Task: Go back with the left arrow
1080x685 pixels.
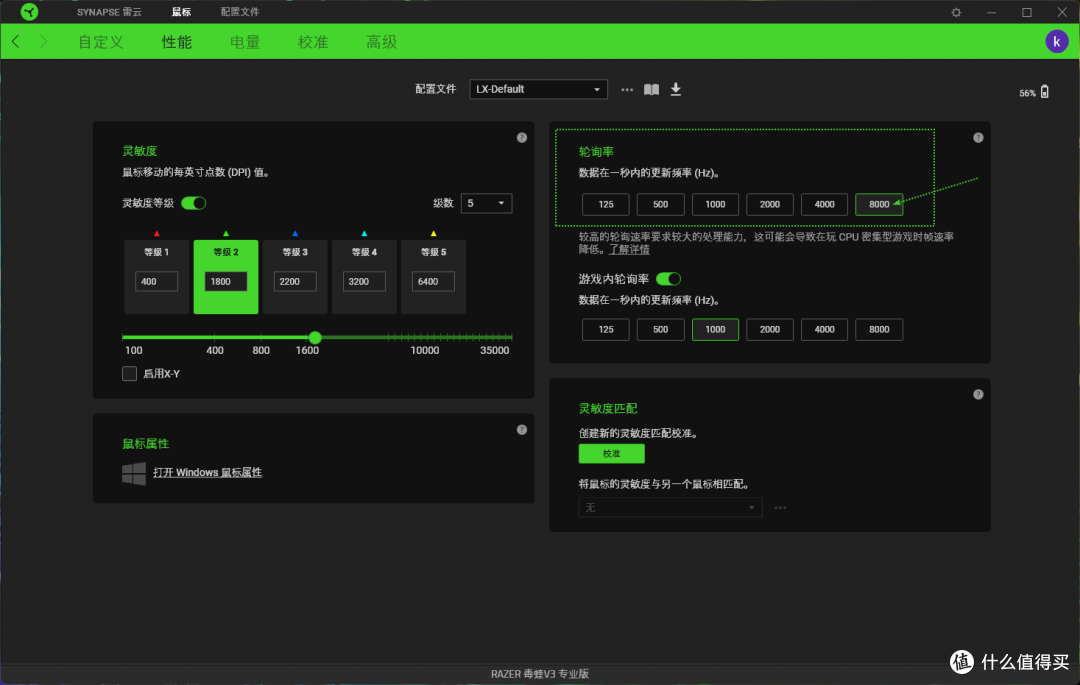Action: point(16,42)
